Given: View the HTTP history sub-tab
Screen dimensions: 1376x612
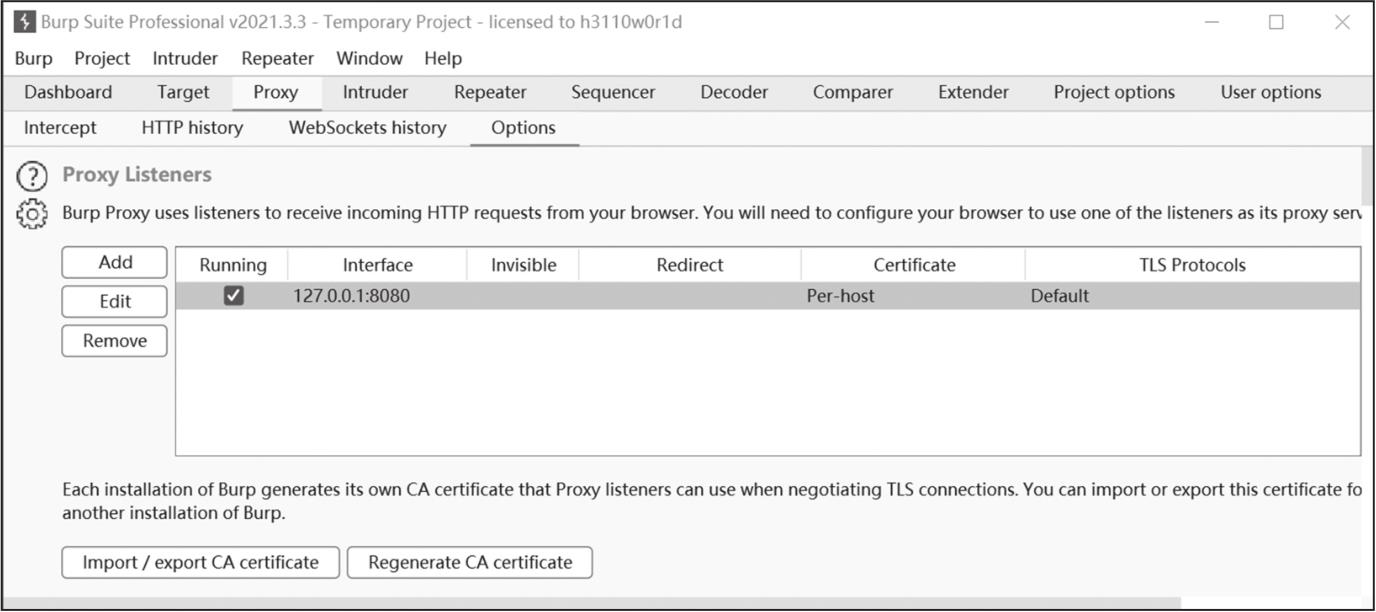Looking at the screenshot, I should coord(192,128).
